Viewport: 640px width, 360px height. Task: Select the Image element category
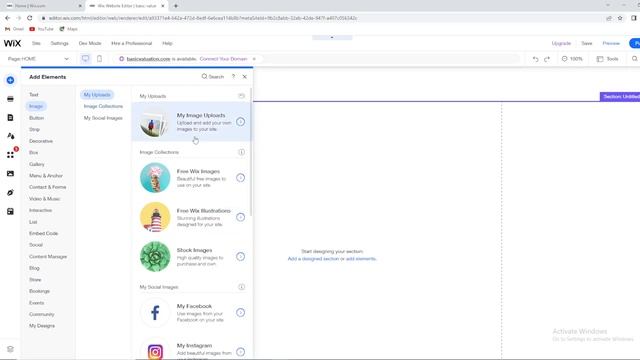pyautogui.click(x=36, y=106)
